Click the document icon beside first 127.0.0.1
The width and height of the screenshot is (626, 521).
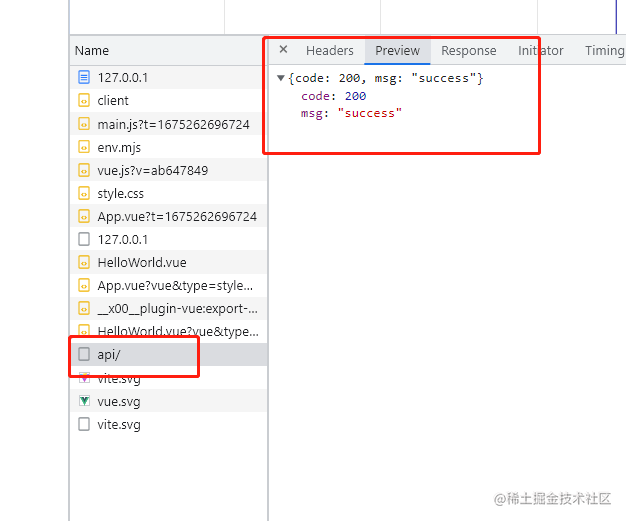(x=84, y=77)
